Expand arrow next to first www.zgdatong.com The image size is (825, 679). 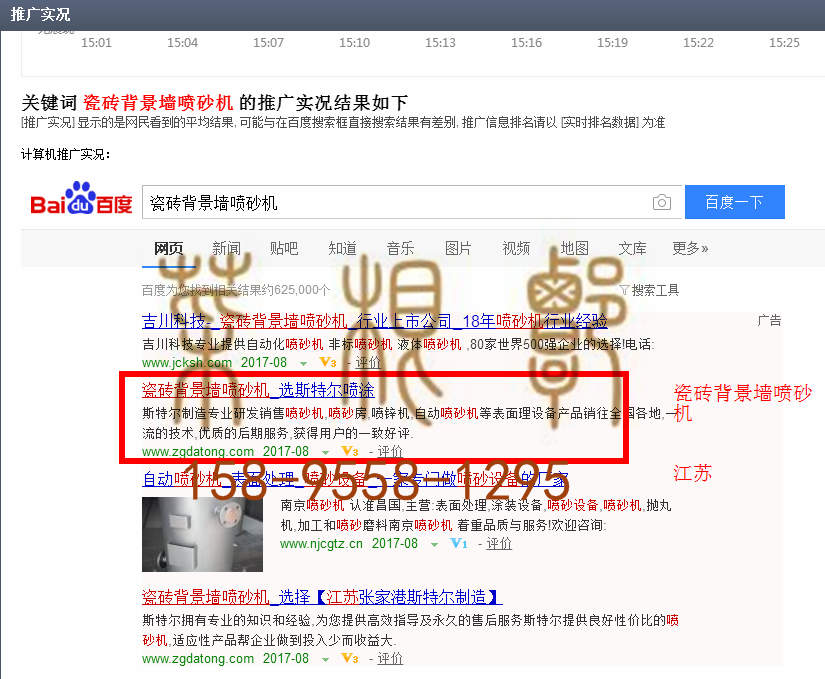pyautogui.click(x=326, y=452)
